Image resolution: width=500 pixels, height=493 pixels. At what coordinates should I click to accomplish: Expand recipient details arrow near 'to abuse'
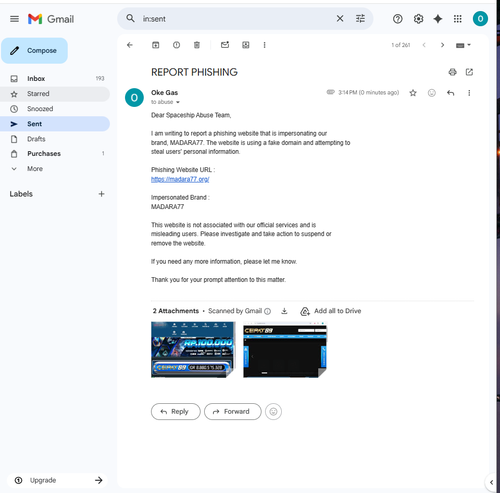(x=178, y=102)
